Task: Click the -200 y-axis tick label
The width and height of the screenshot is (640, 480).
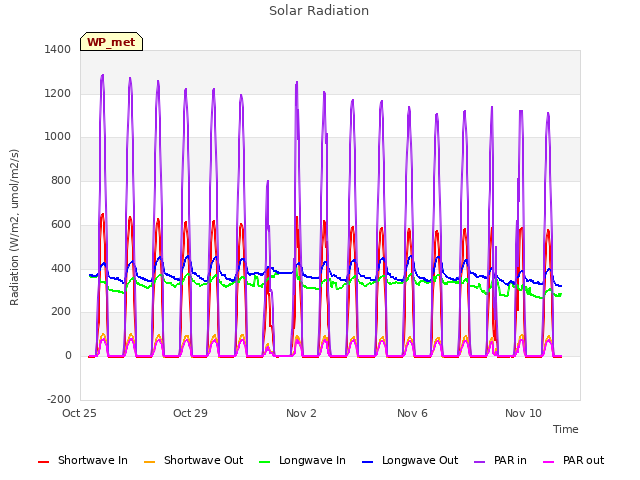Action: [x=59, y=399]
